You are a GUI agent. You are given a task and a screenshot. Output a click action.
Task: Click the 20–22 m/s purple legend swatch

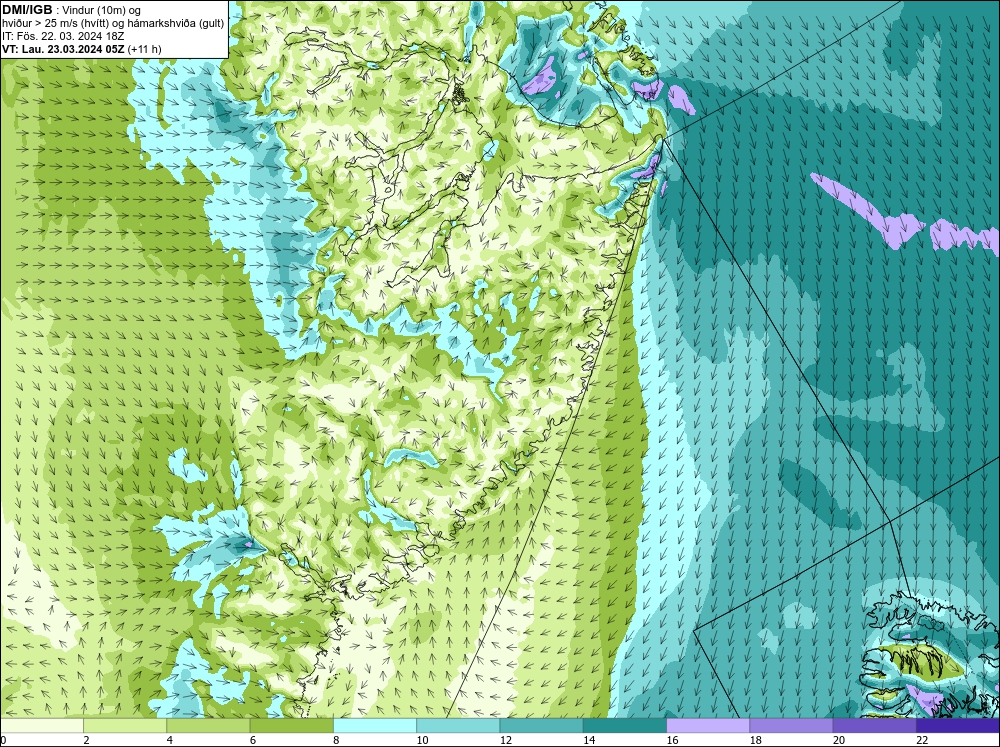pyautogui.click(x=874, y=726)
